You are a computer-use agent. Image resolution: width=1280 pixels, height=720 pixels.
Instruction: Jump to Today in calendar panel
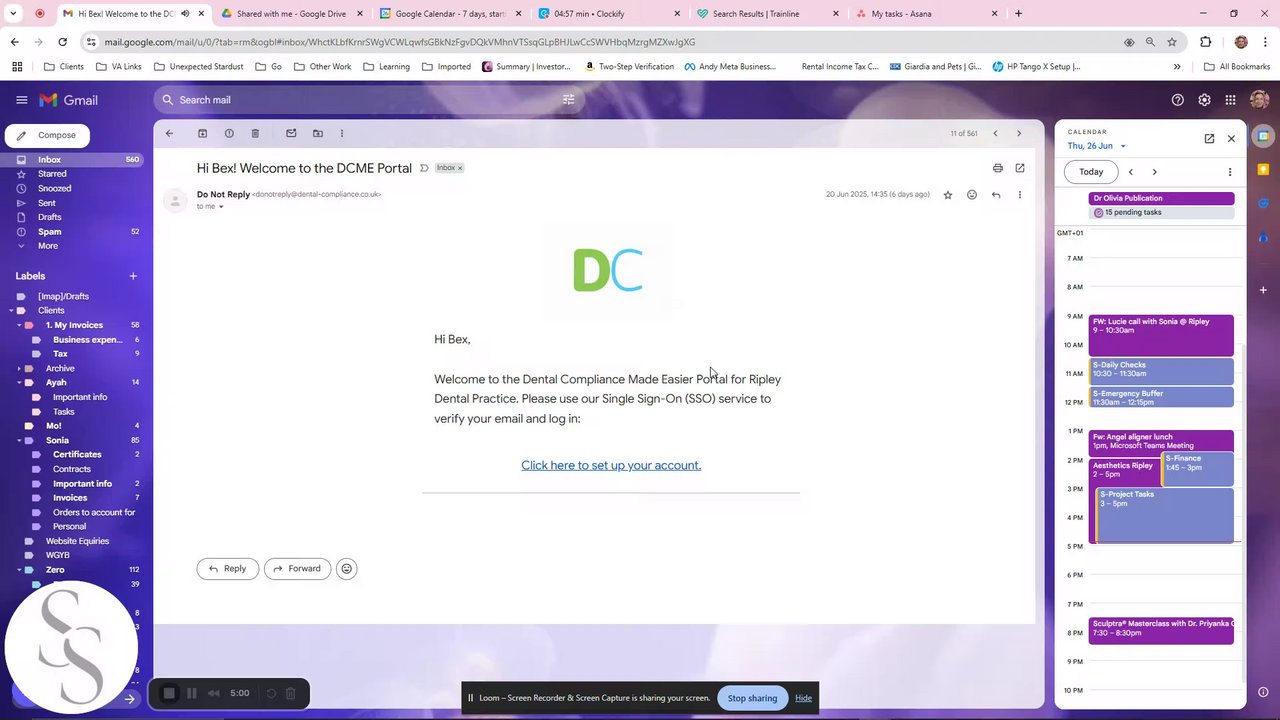click(1091, 172)
